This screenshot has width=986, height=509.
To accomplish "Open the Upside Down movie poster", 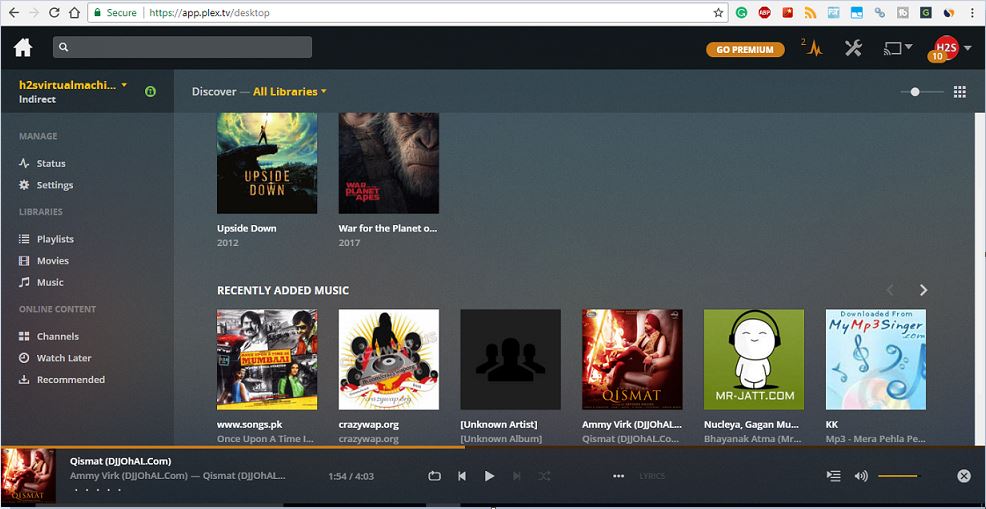I will (267, 164).
